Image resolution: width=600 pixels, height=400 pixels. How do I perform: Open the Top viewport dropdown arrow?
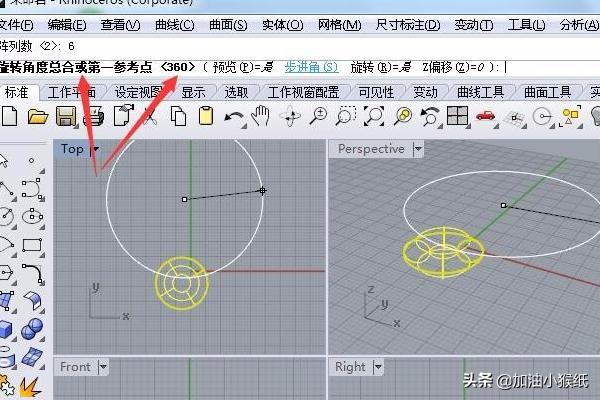click(x=96, y=149)
